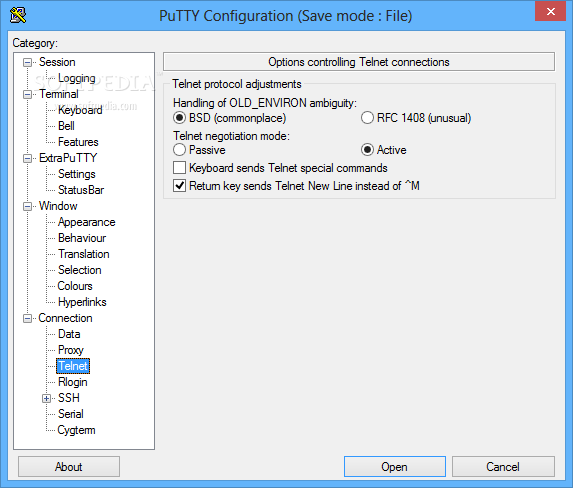573x488 pixels.
Task: Click the Handling of OLD_ENVIRON ambiguity label
Action: (x=265, y=103)
